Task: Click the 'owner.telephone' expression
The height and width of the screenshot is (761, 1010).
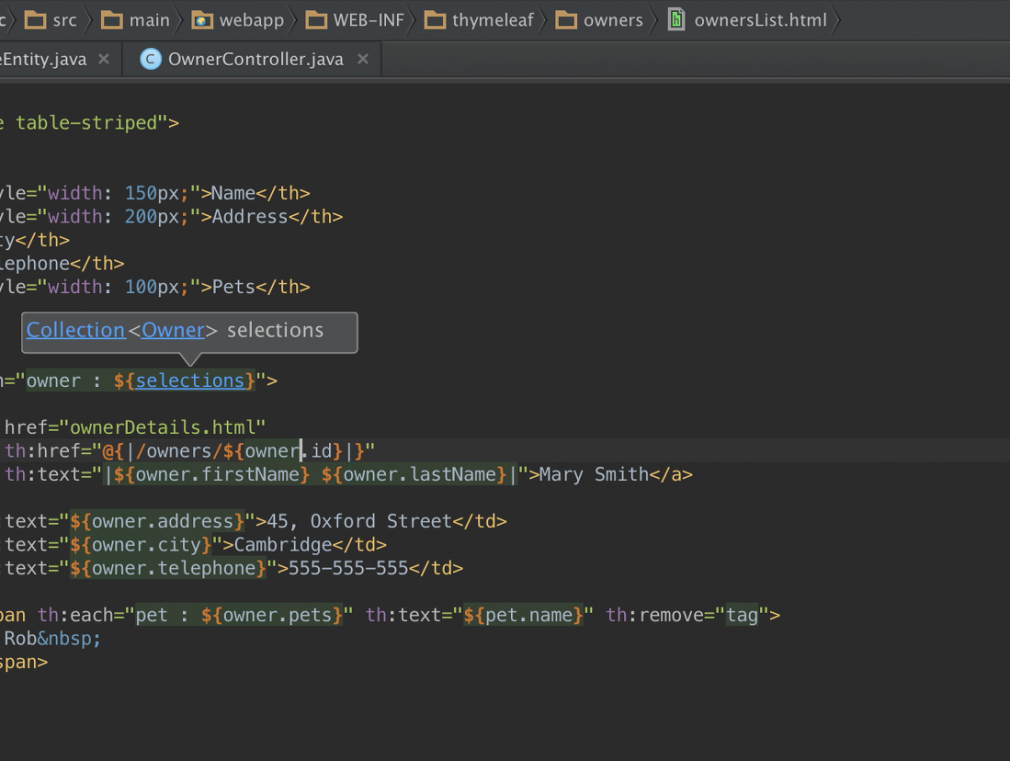Action: pos(173,568)
